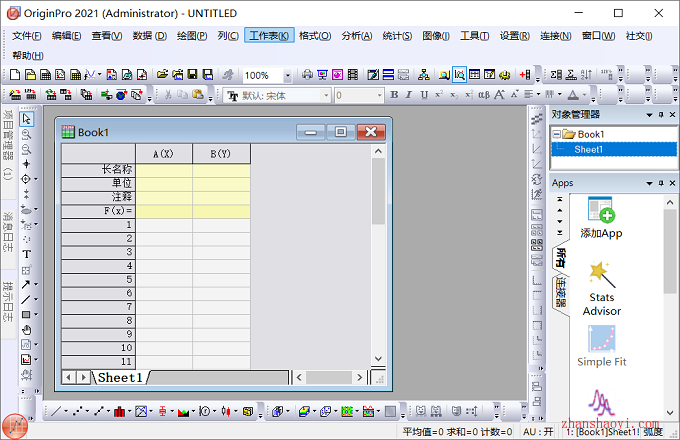This screenshot has height=440, width=680.
Task: Open the font size dropdown
Action: 379,95
